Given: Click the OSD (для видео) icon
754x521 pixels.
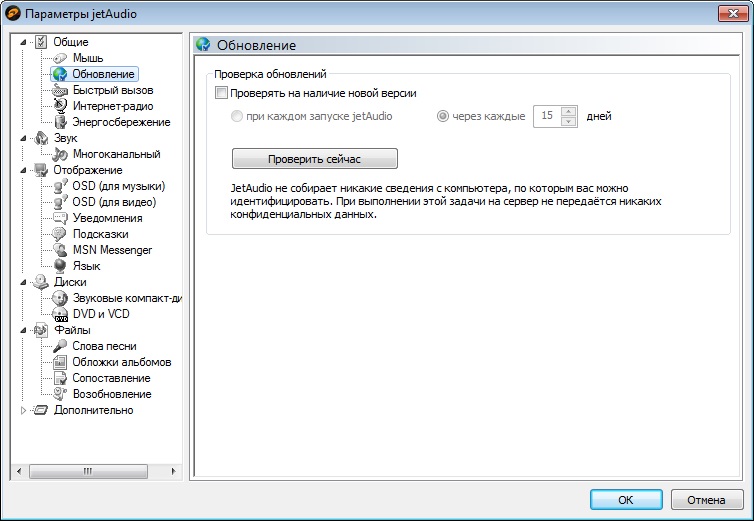Looking at the screenshot, I should [x=60, y=202].
